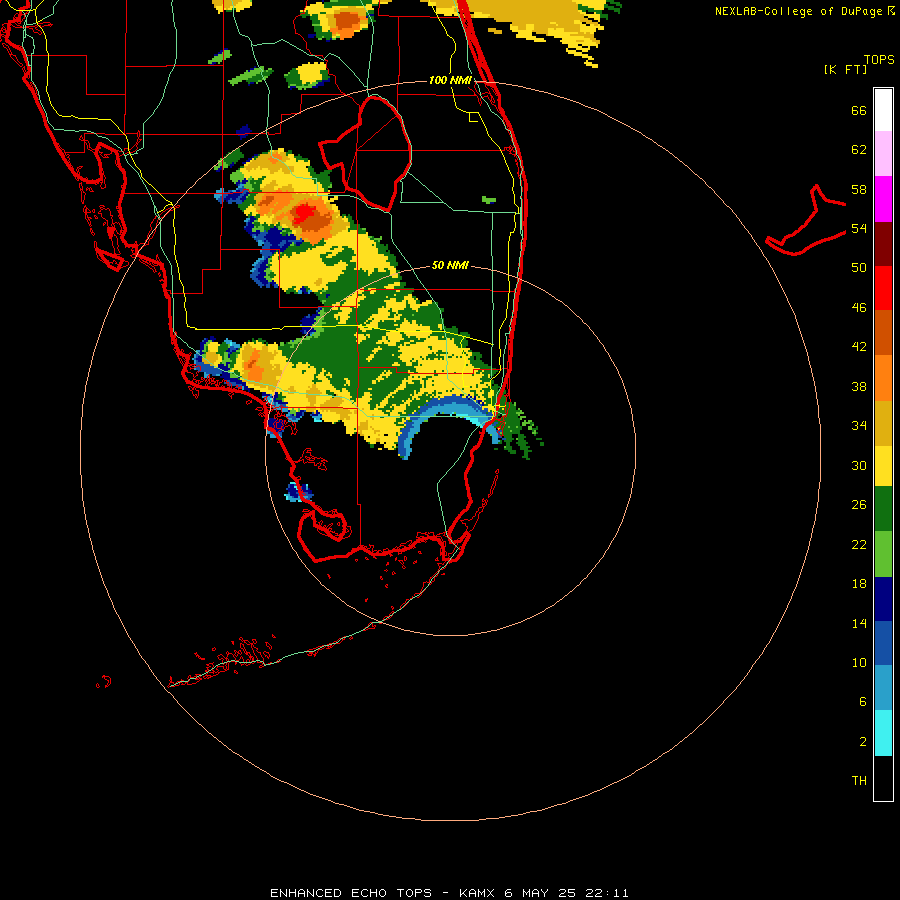The height and width of the screenshot is (900, 900).
Task: Click the legend value 34
Action: click(x=859, y=425)
